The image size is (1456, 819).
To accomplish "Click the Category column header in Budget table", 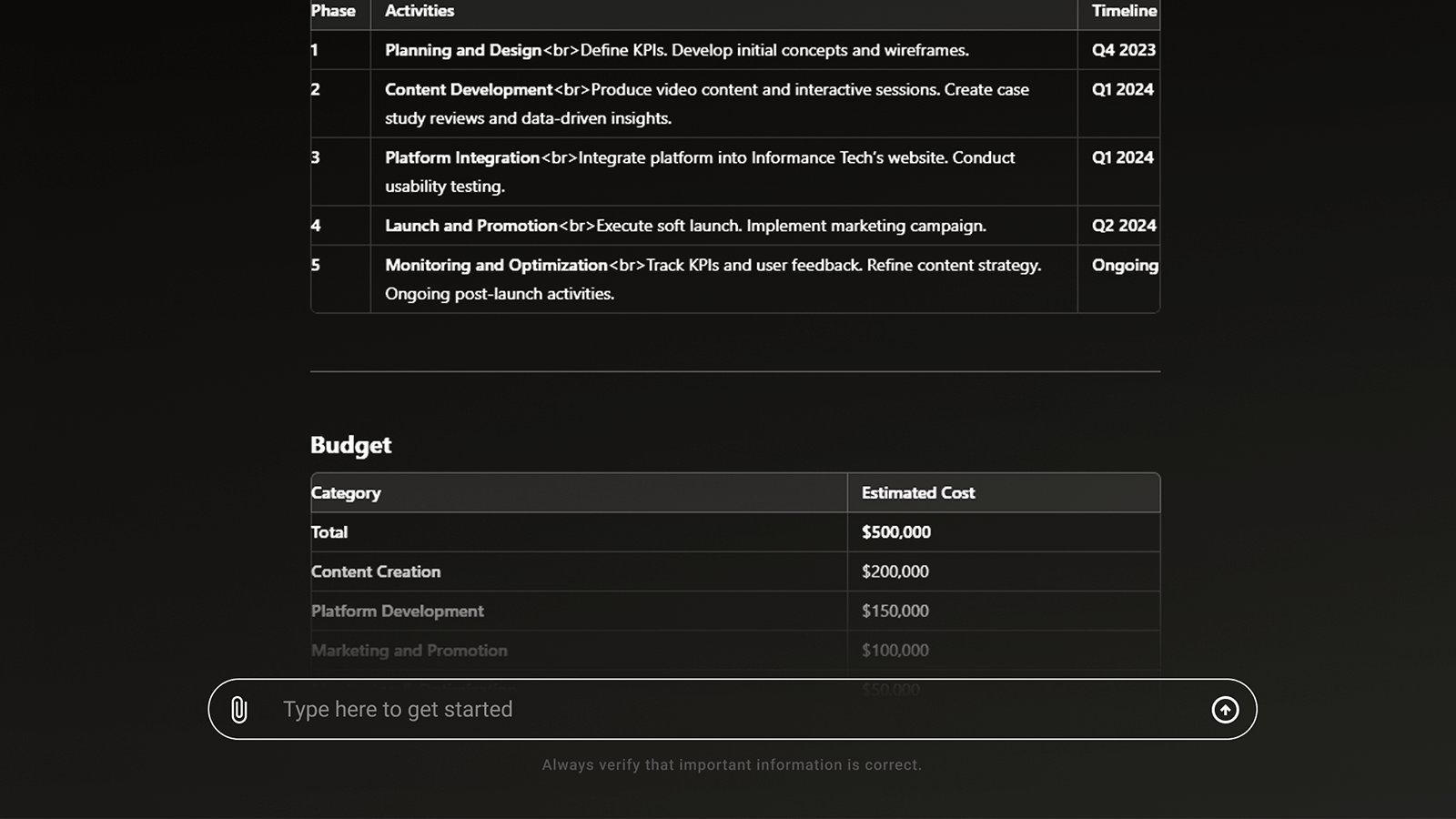I will coord(346,493).
